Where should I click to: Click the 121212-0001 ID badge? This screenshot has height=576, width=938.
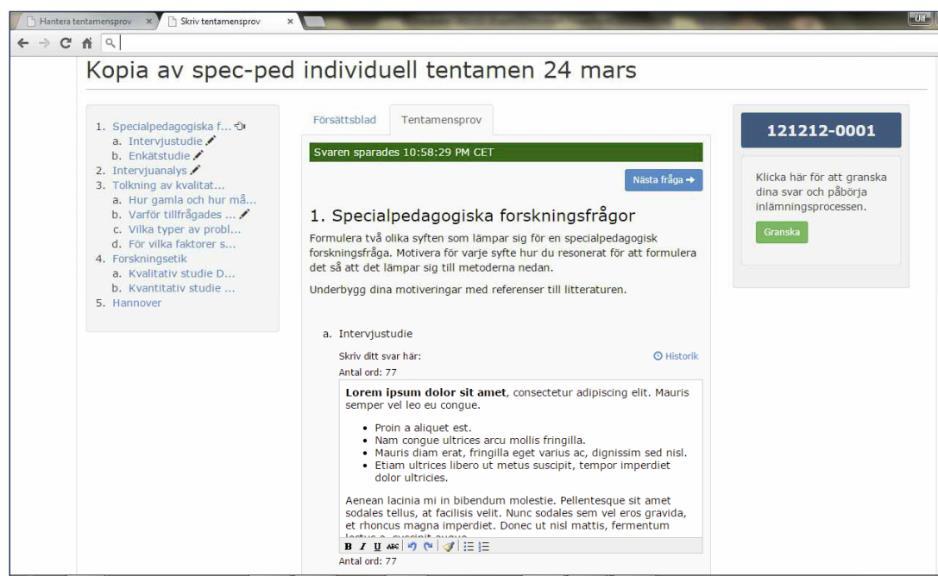pos(821,130)
